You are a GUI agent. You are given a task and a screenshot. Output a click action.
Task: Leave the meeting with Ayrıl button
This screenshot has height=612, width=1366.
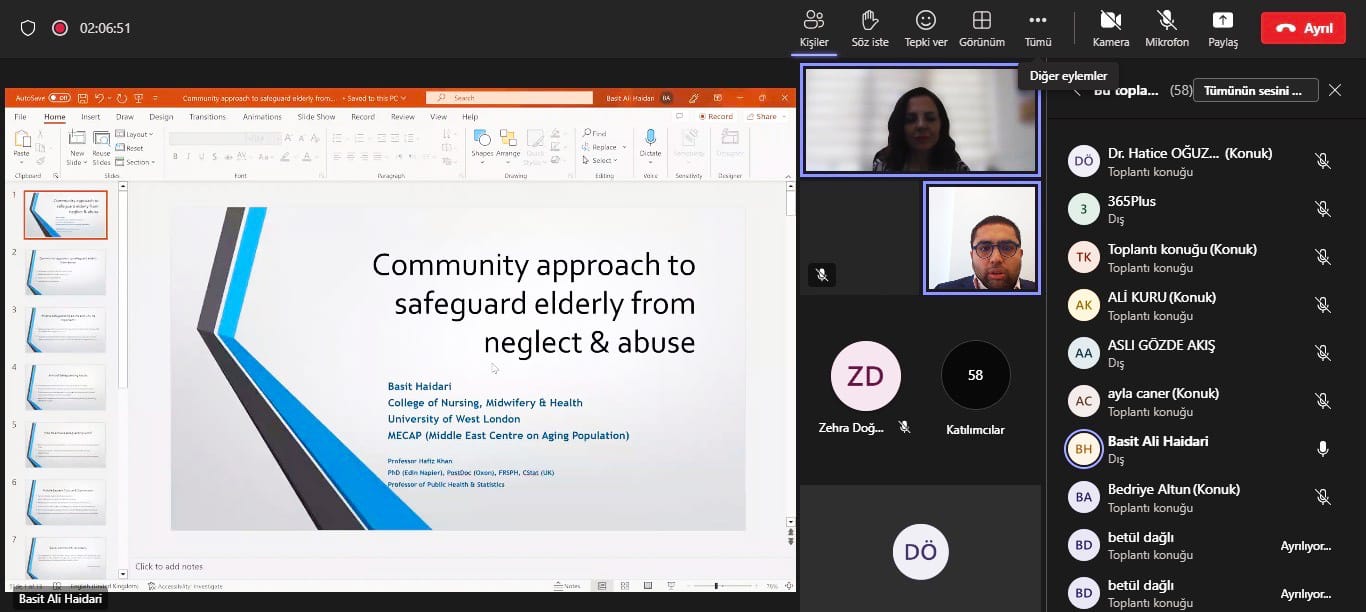(1303, 28)
